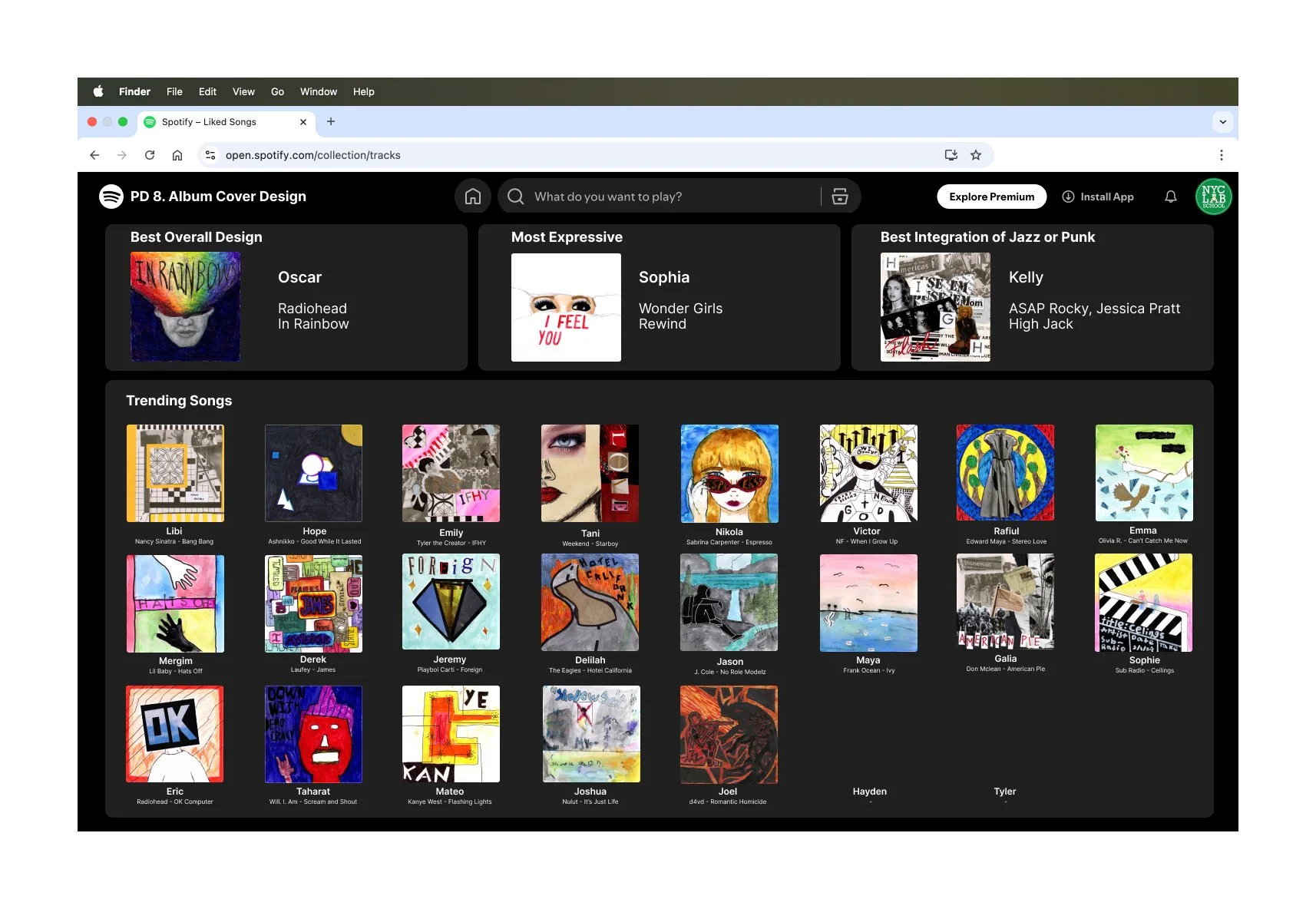Open the Window menu

319,91
